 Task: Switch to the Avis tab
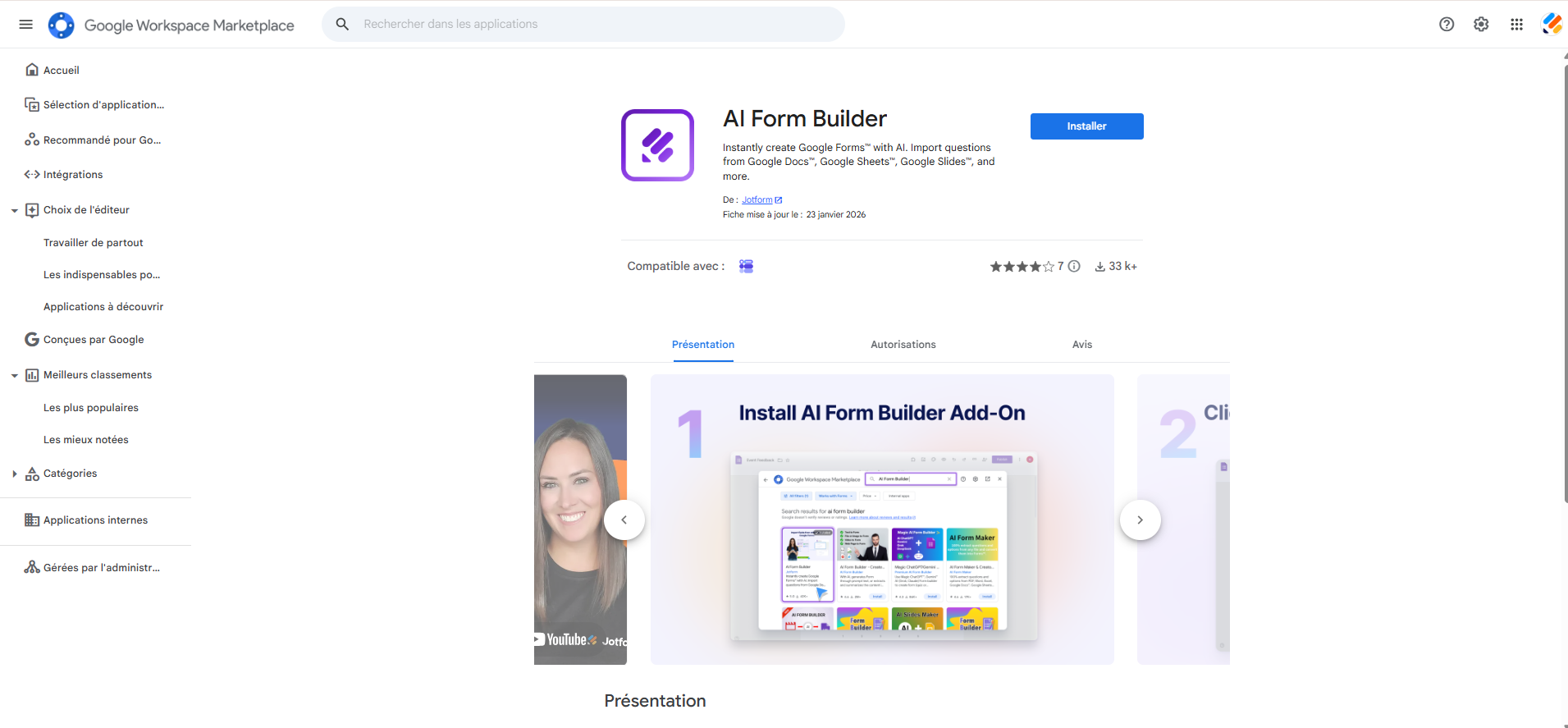[1082, 345]
